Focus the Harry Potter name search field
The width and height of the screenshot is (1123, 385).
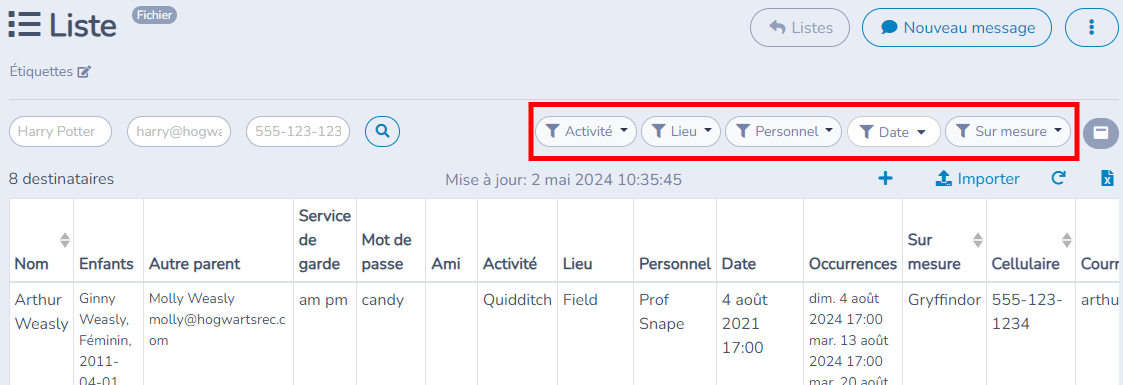[x=61, y=132]
